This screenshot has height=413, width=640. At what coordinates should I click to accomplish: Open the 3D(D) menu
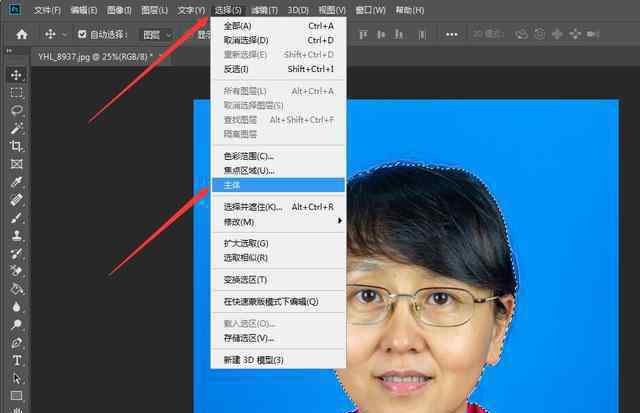[298, 10]
